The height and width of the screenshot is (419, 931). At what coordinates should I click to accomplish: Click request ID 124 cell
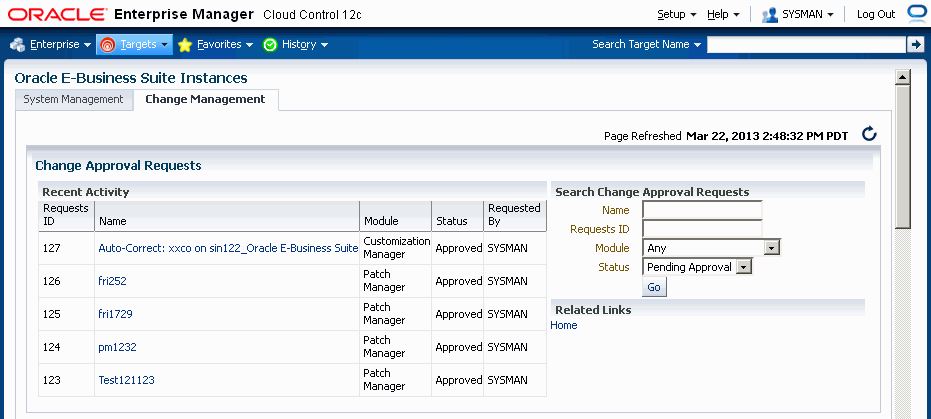point(66,347)
